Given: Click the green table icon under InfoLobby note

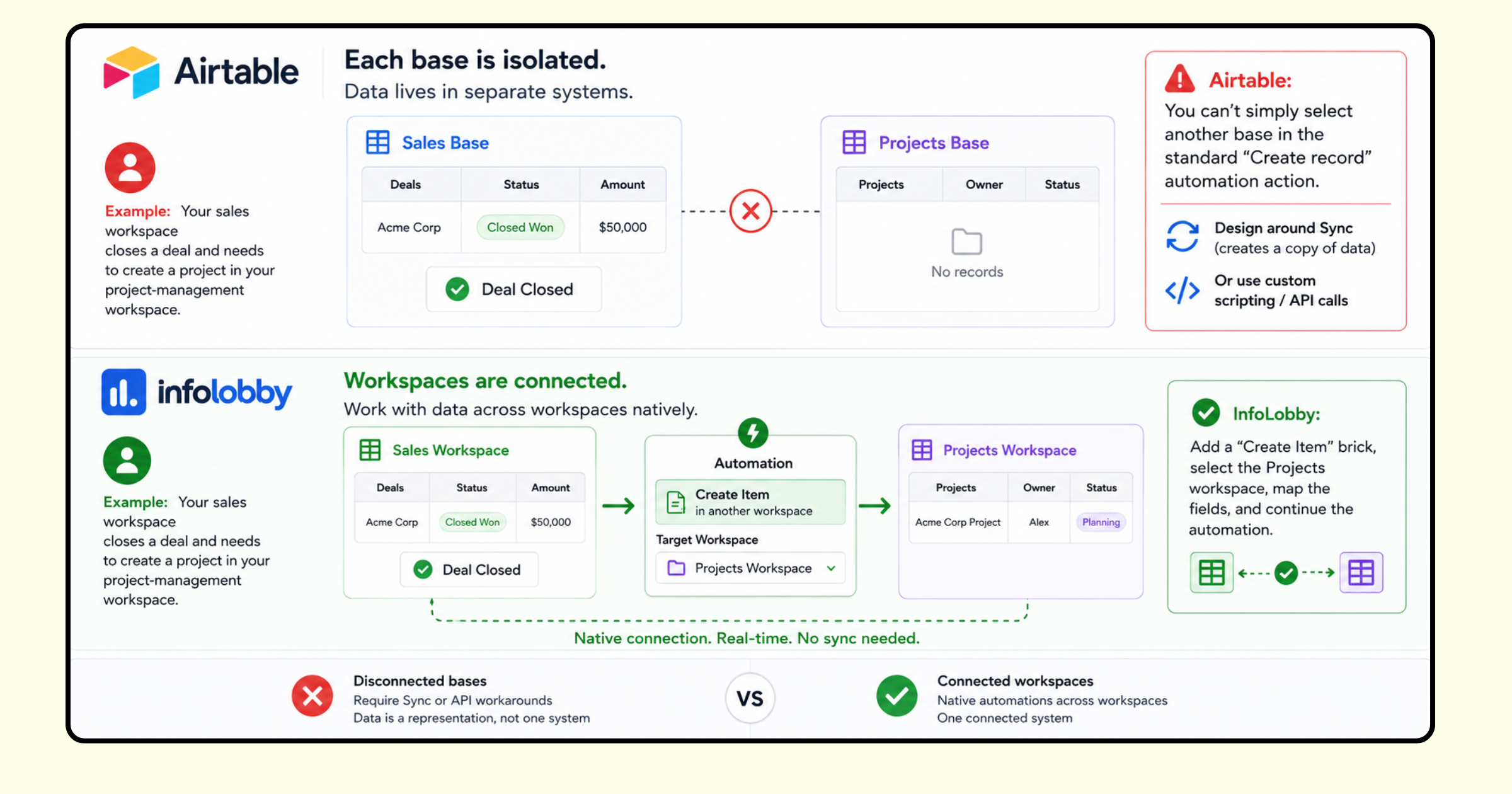Looking at the screenshot, I should (1211, 572).
